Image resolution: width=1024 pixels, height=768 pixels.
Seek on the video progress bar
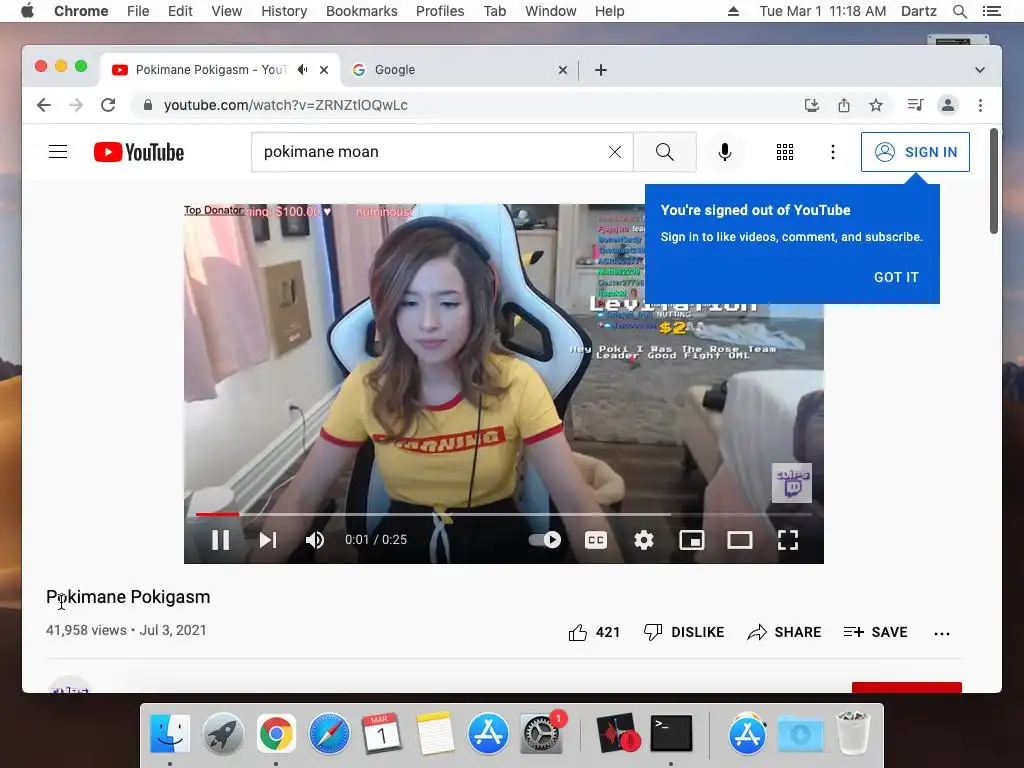(x=504, y=515)
